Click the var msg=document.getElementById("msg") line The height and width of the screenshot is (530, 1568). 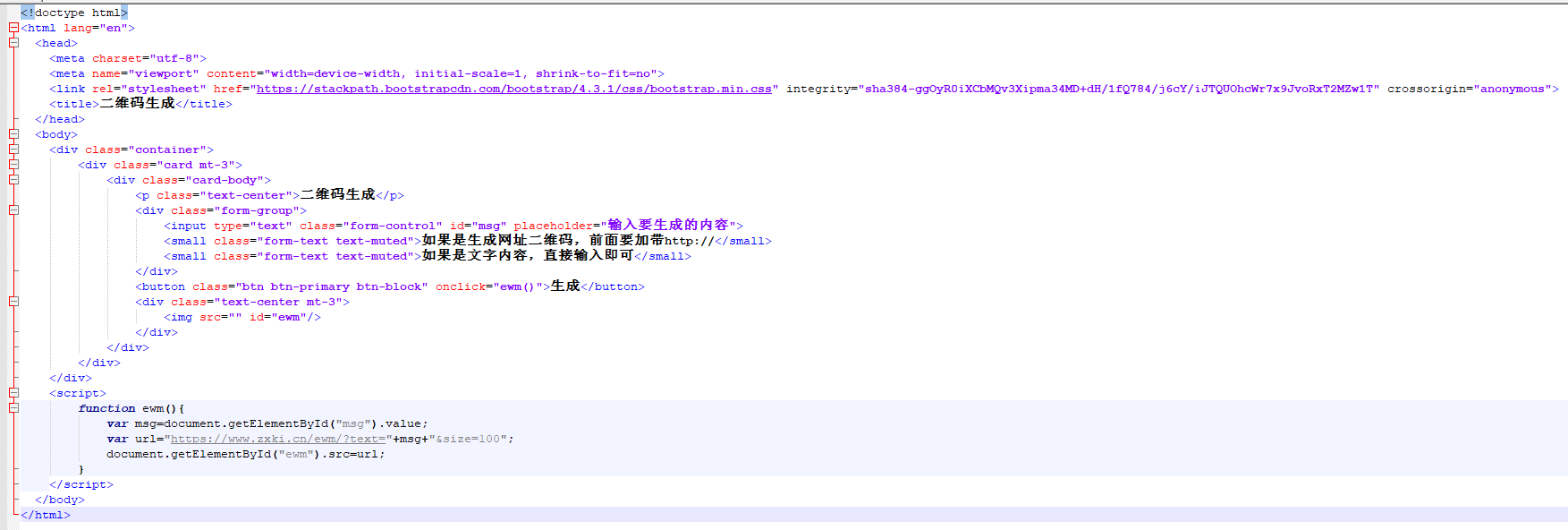(x=267, y=423)
